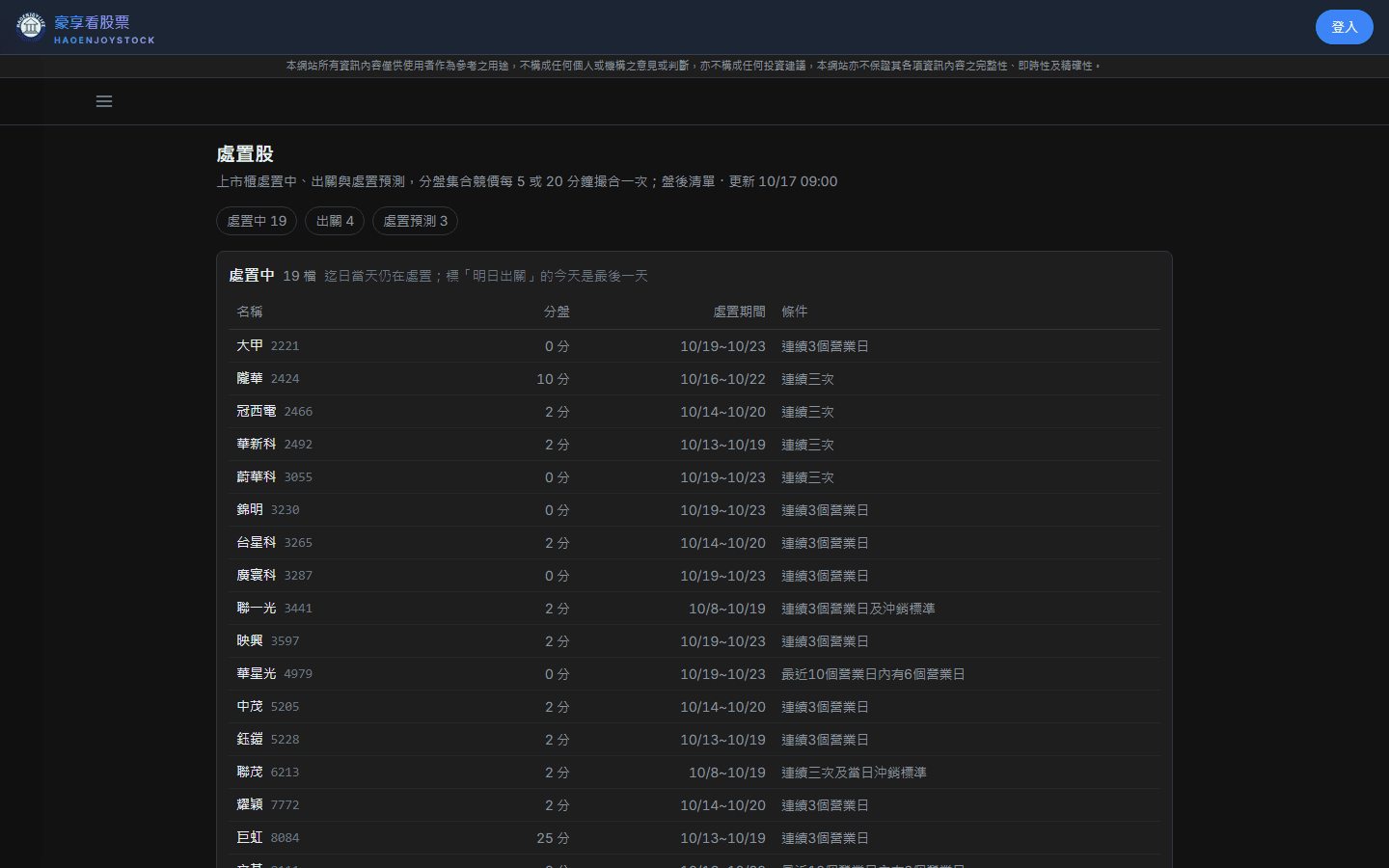The image size is (1389, 868).
Task: Click the 10/16~10/22 period for 隴華
Action: 722,379
